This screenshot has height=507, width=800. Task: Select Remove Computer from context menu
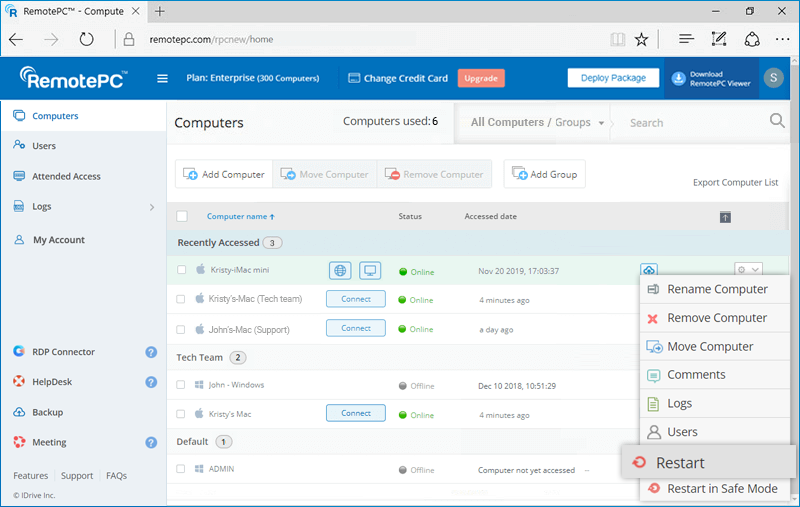click(x=715, y=318)
